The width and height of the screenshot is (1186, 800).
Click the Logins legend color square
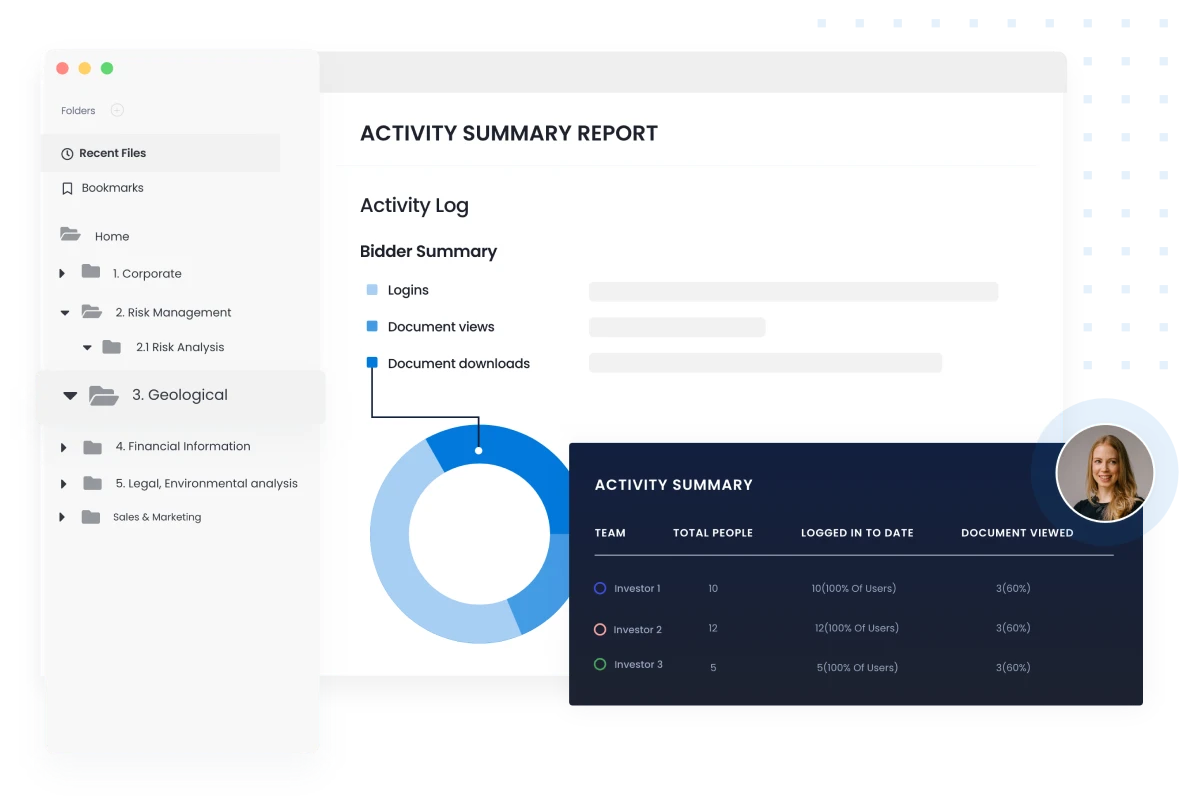pyautogui.click(x=371, y=290)
